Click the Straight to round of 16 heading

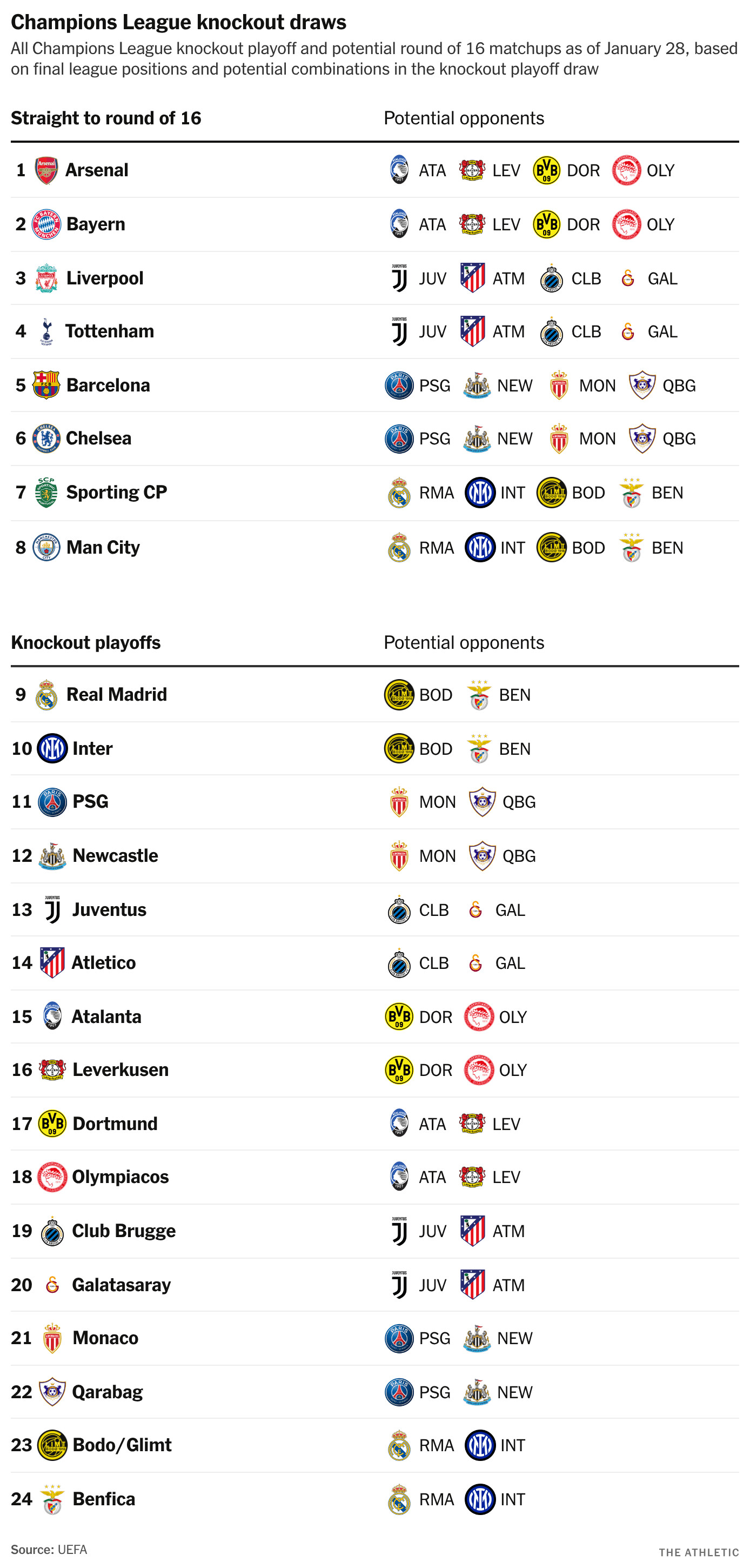[x=106, y=118]
